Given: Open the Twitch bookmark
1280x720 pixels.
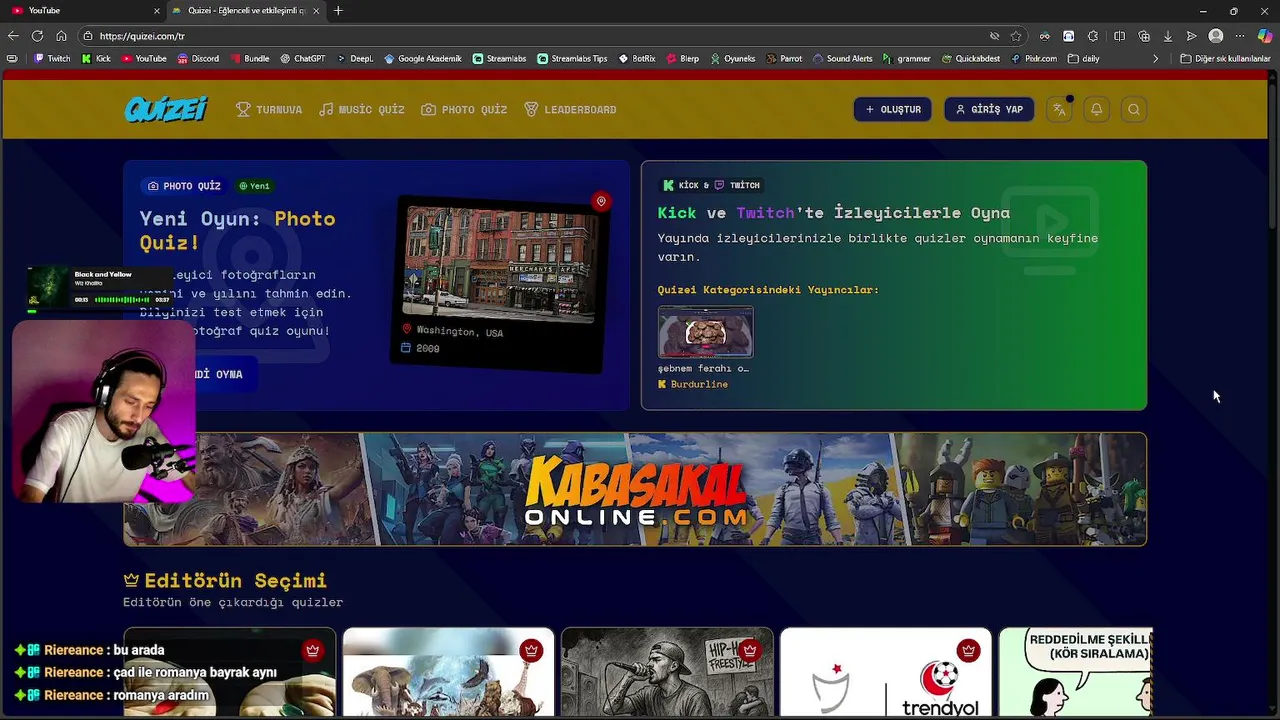Looking at the screenshot, I should point(52,59).
